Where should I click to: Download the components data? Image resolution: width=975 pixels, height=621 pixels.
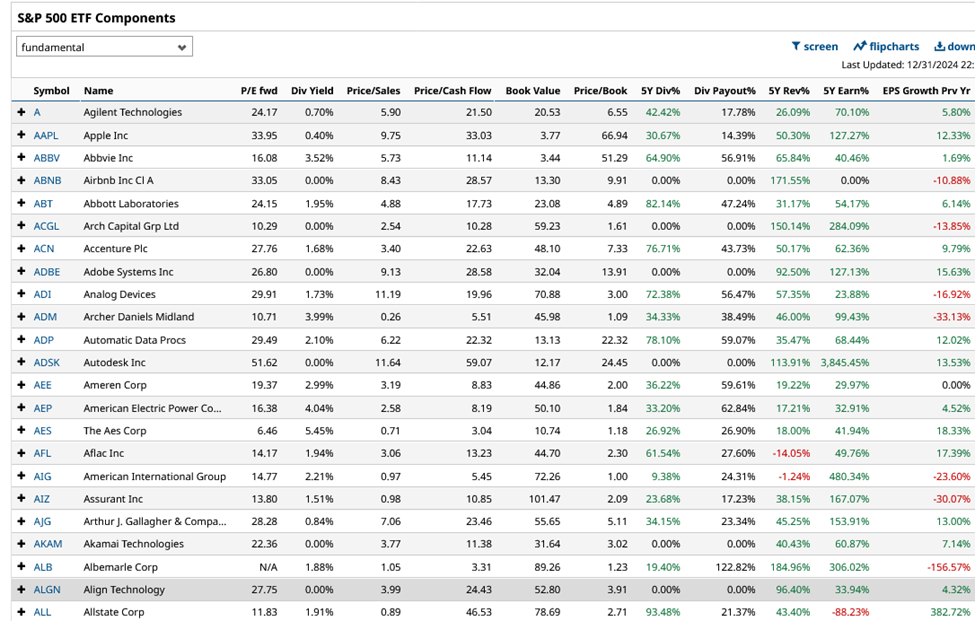[953, 45]
